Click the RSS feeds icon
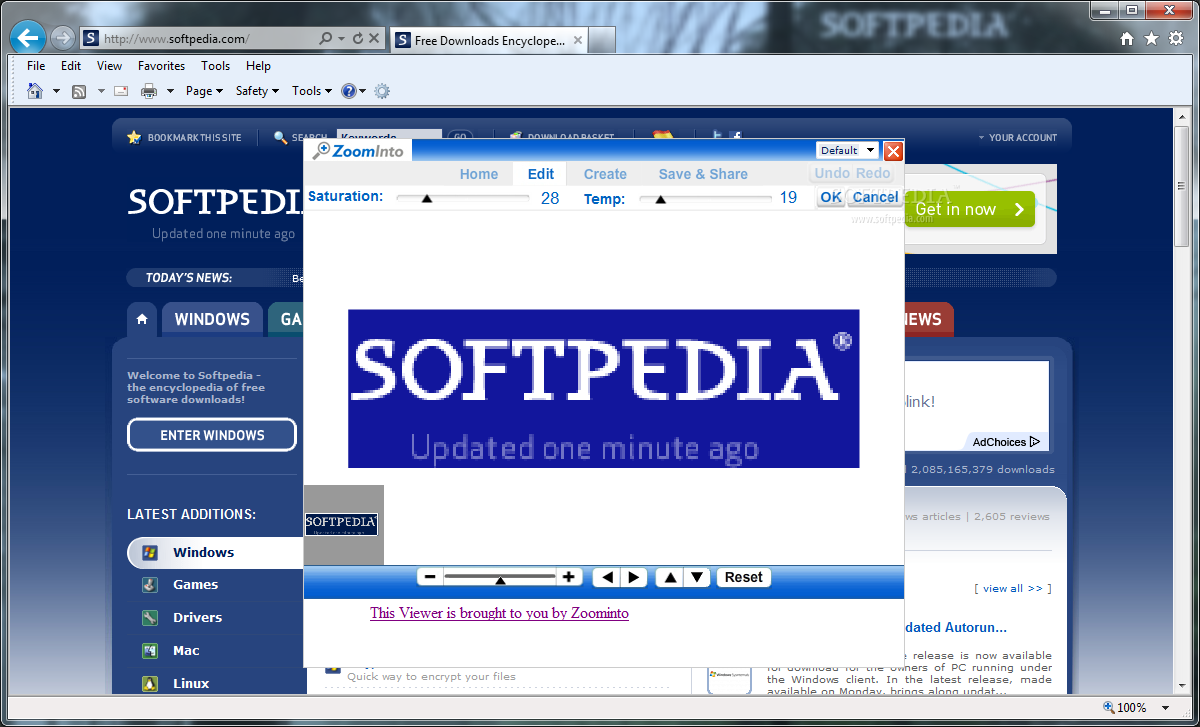Image resolution: width=1200 pixels, height=727 pixels. 79,91
